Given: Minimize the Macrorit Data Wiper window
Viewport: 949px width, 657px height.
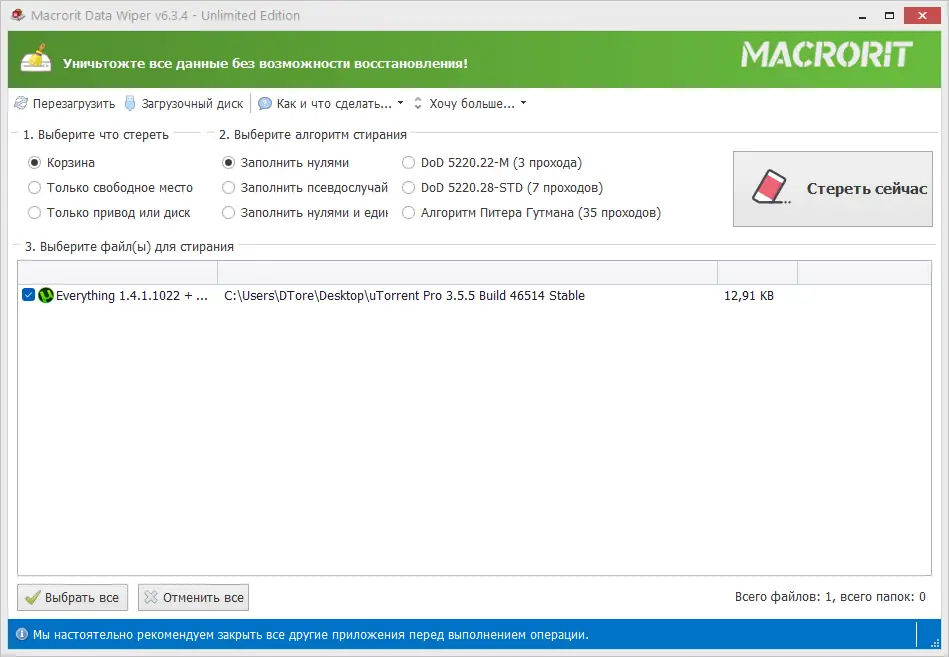Looking at the screenshot, I should (862, 16).
